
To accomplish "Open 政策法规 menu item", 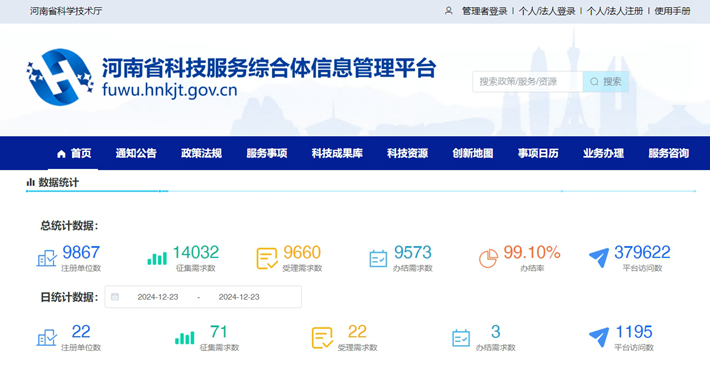I will click(201, 154).
